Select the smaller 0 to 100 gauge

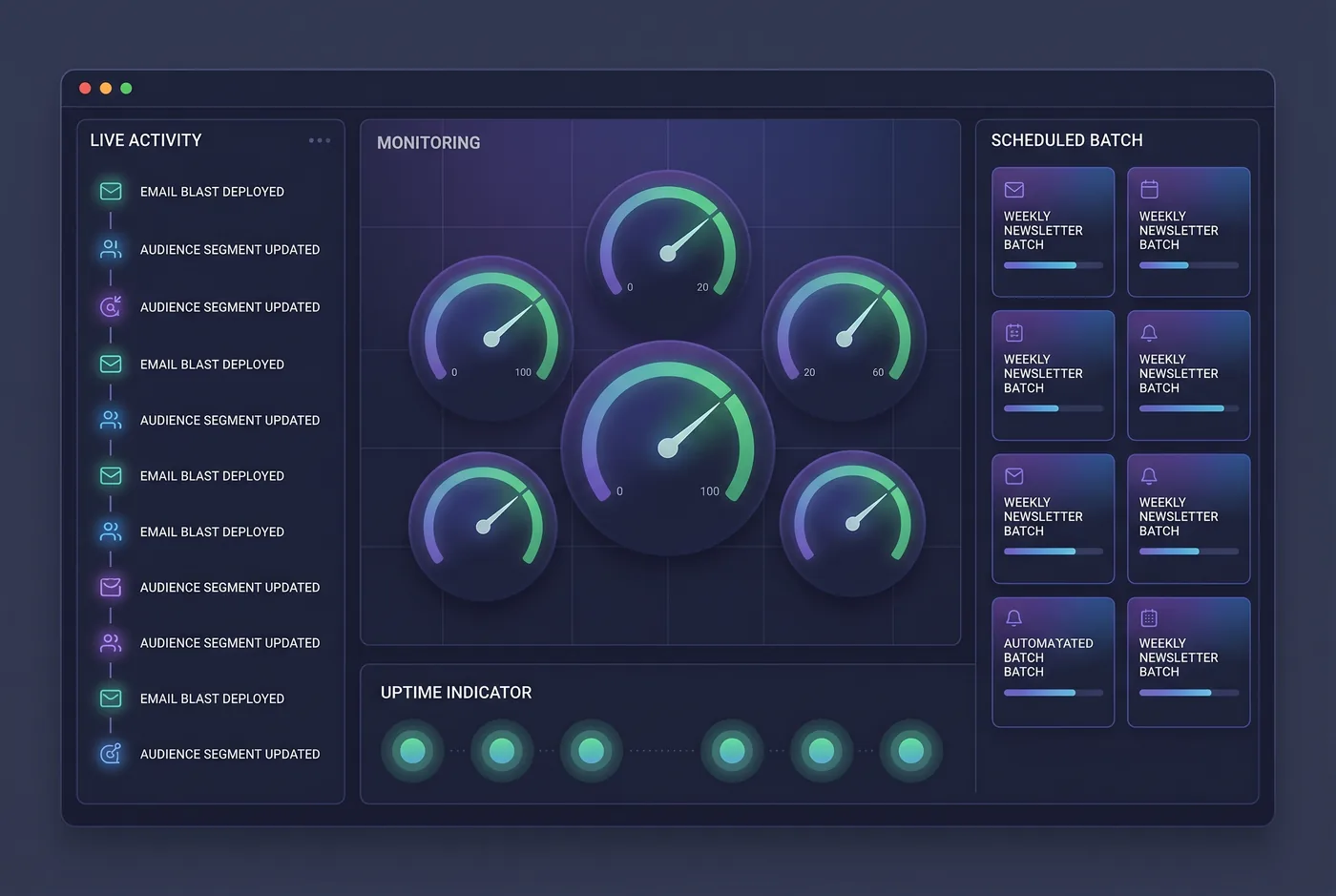coord(491,338)
